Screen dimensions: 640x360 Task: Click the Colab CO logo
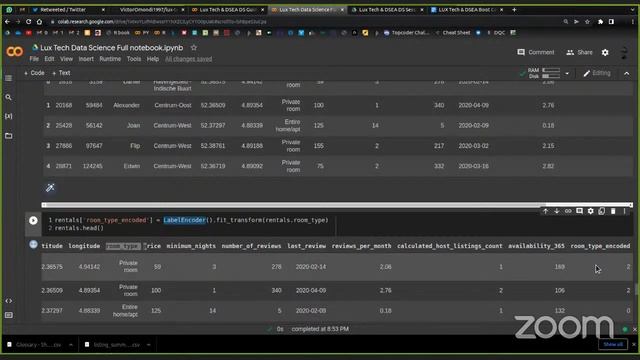(x=15, y=52)
